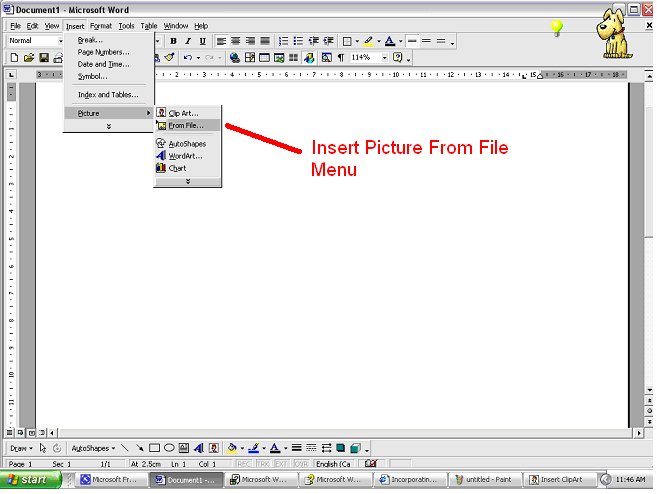Align text left using the toolbar
The width and height of the screenshot is (657, 494).
click(221, 41)
